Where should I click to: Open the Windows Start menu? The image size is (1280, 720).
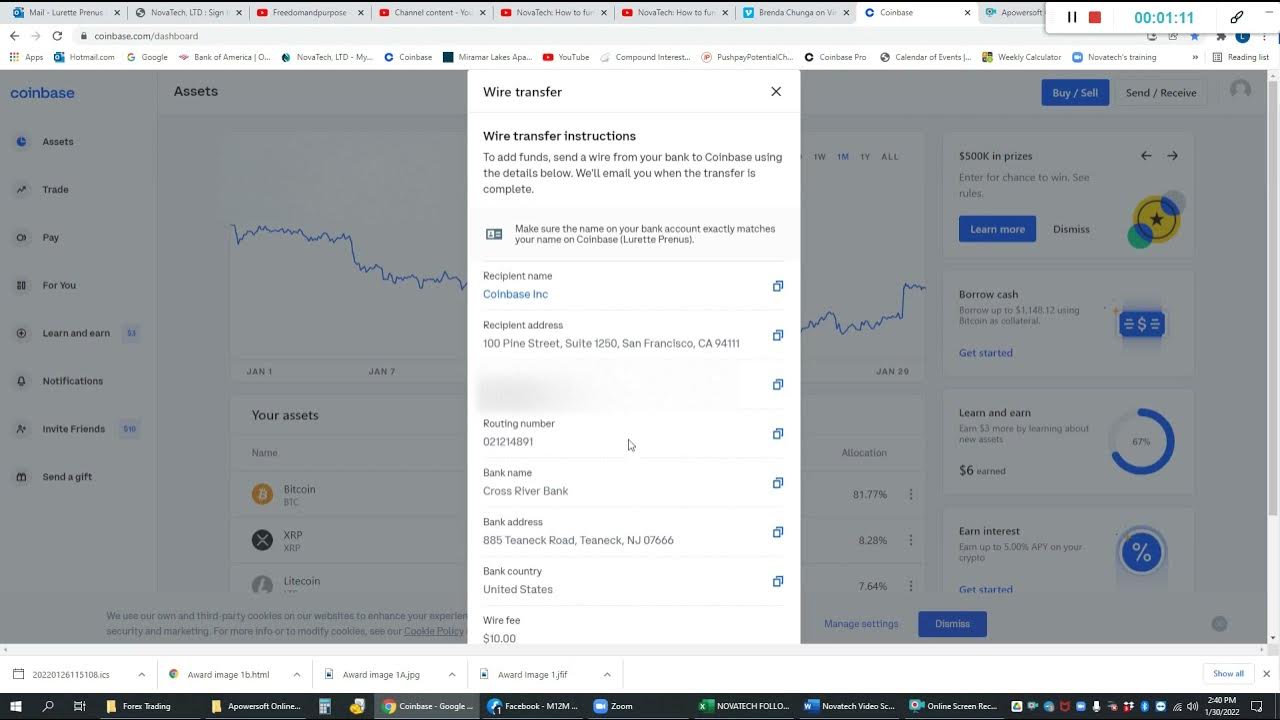(17, 706)
